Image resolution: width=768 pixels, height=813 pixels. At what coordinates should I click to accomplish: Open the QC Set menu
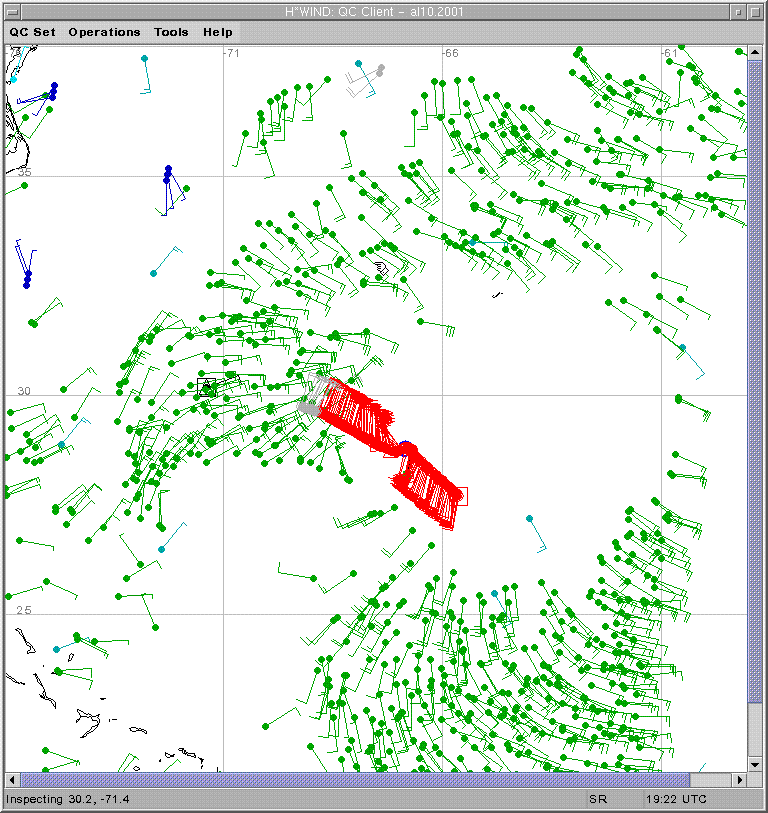(33, 32)
